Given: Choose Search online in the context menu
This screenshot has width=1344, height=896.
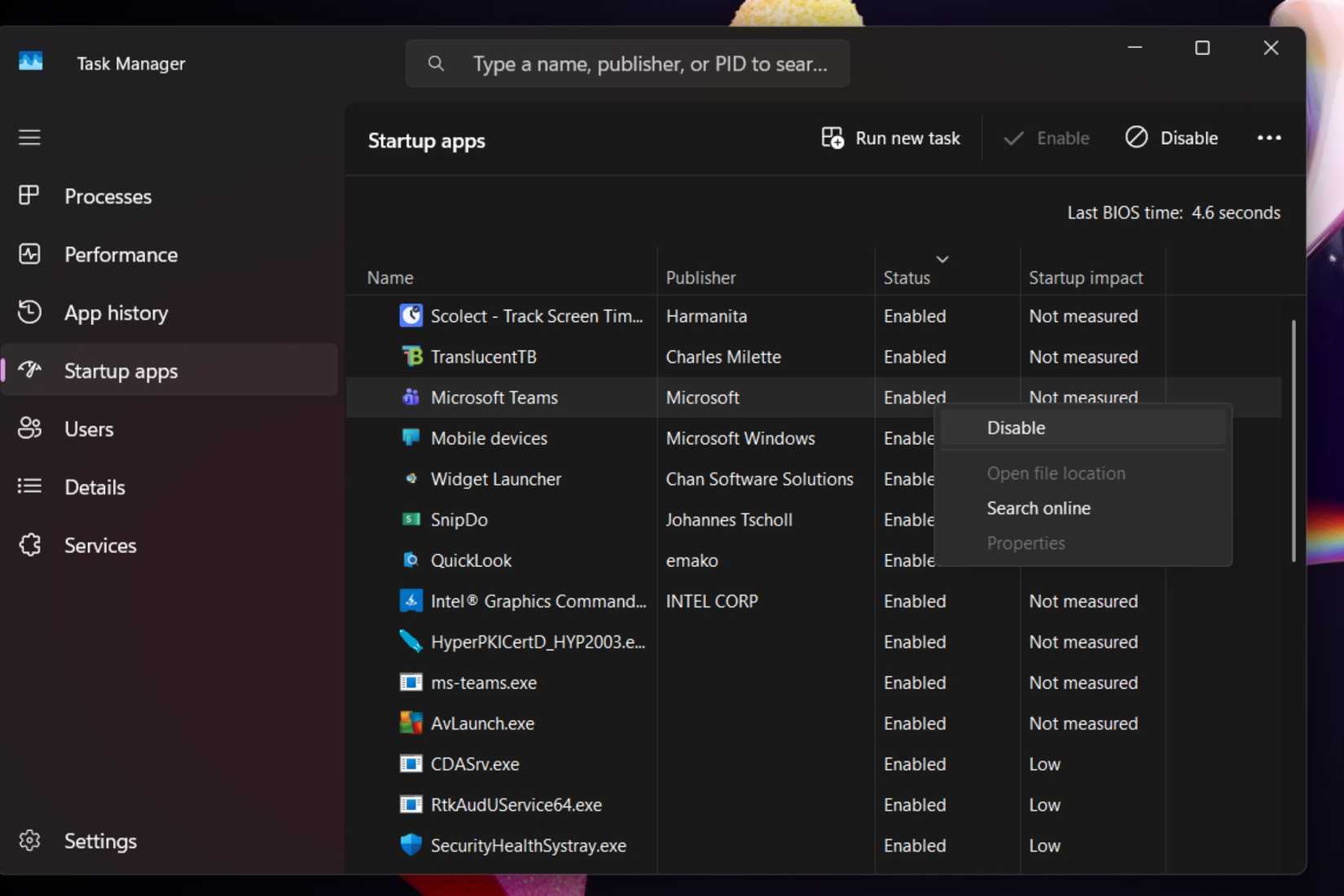Looking at the screenshot, I should [x=1083, y=508].
